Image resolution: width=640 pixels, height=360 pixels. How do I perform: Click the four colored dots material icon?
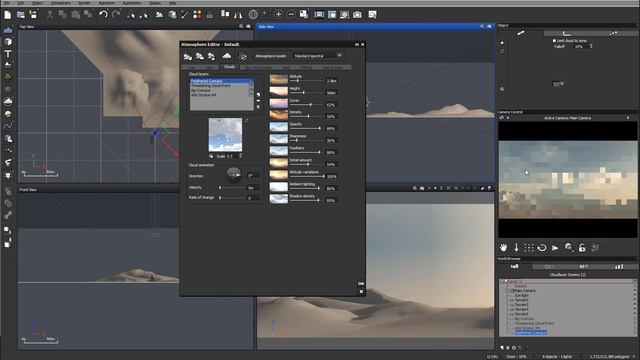[197, 15]
